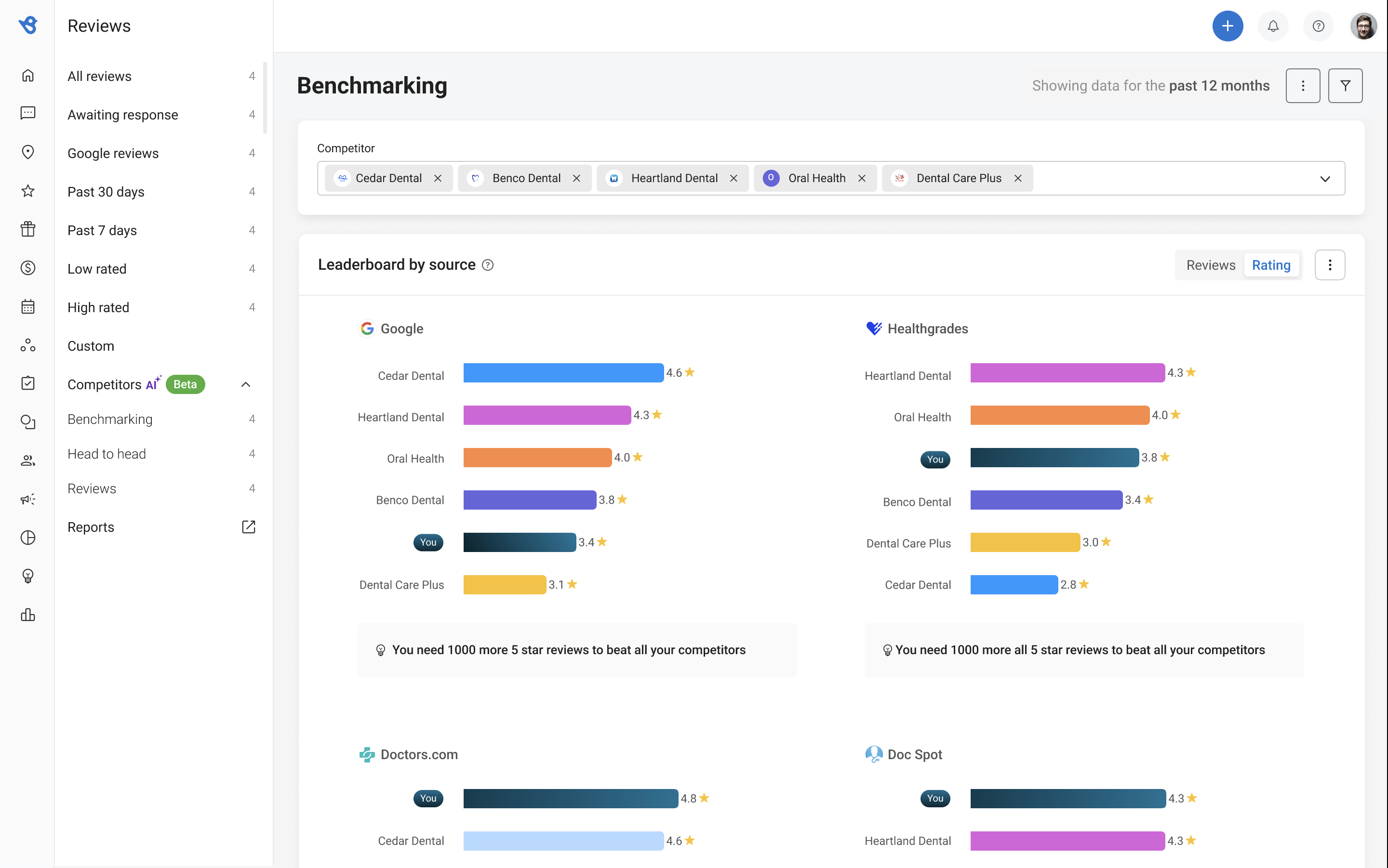Remove Oral Health competitor chip
The image size is (1388, 868).
click(x=861, y=179)
